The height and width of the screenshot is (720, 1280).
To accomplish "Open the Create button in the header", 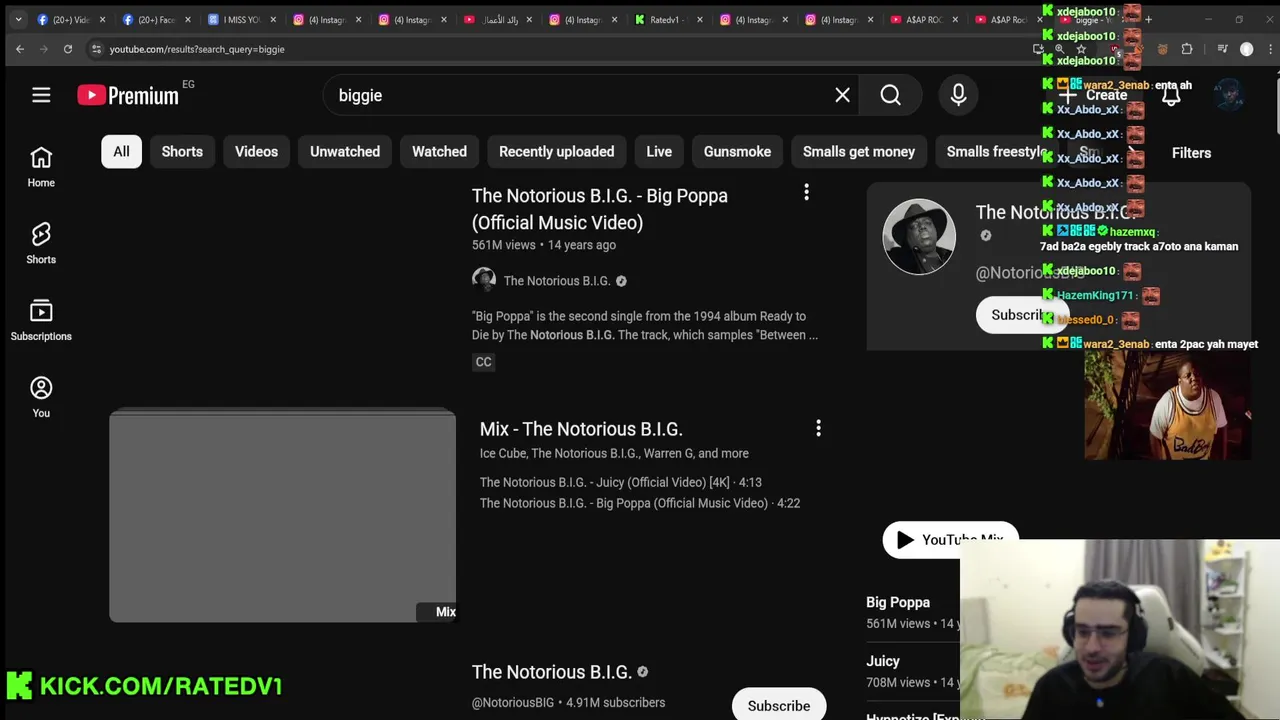I will (x=1096, y=95).
